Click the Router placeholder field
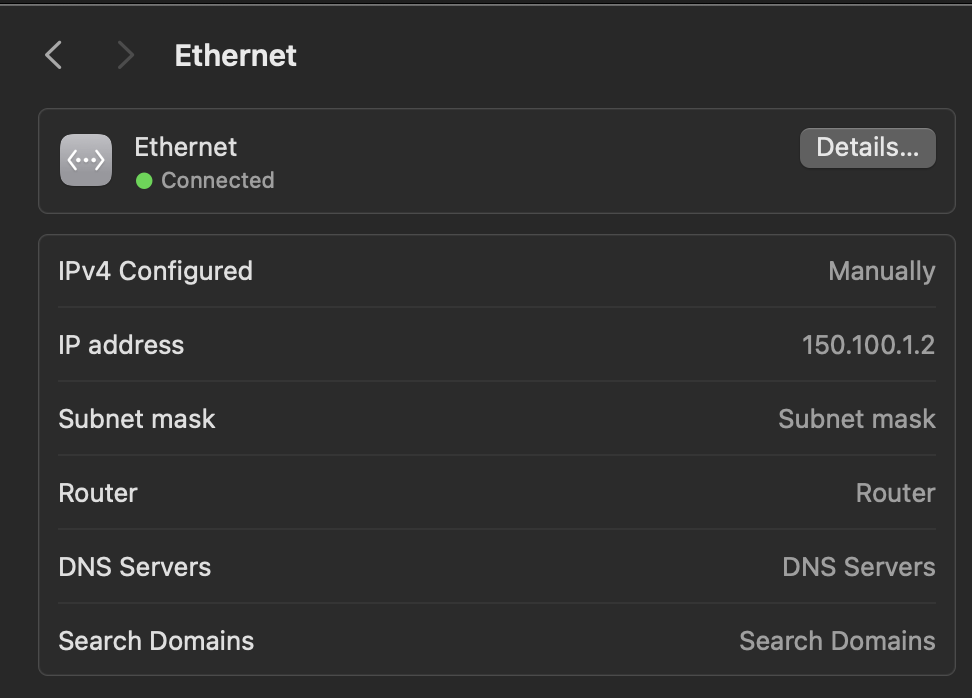Screen dimensions: 972x698 tap(895, 493)
